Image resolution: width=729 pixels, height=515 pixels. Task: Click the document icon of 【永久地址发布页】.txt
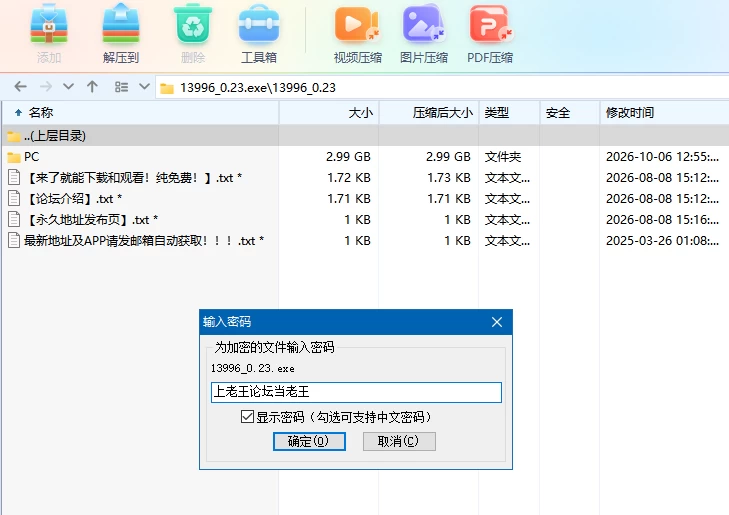click(x=14, y=219)
